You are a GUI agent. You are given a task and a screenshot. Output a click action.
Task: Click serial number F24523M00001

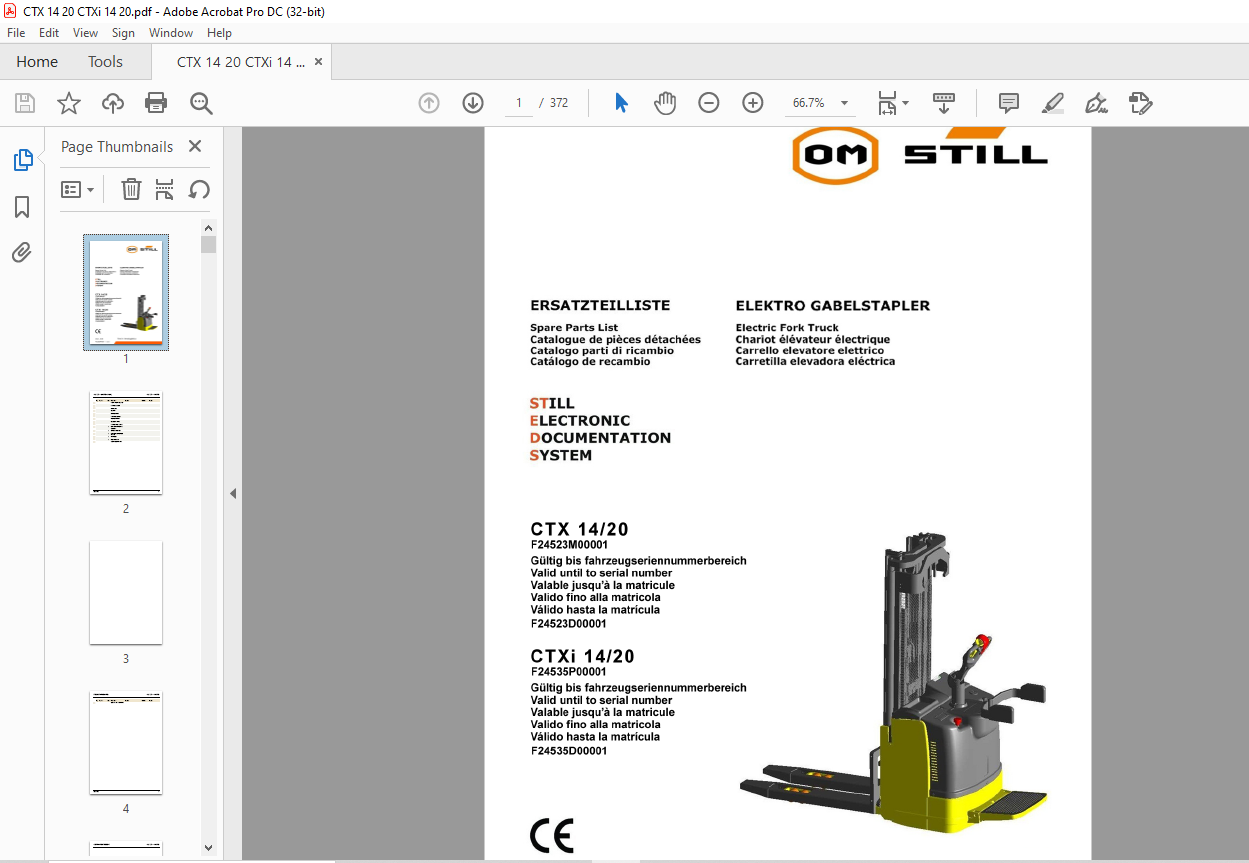coord(569,546)
